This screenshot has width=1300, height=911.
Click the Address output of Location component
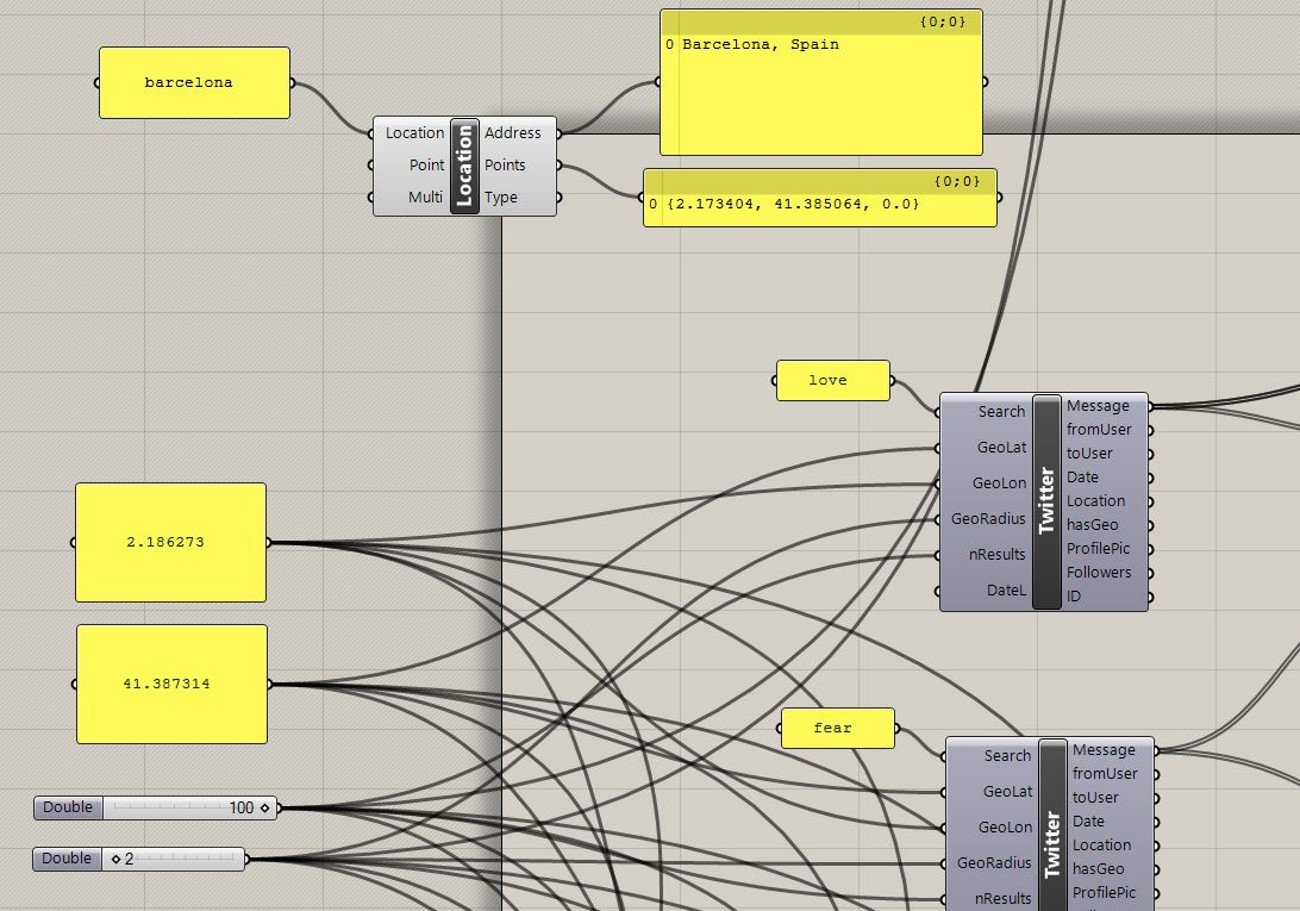(x=513, y=133)
